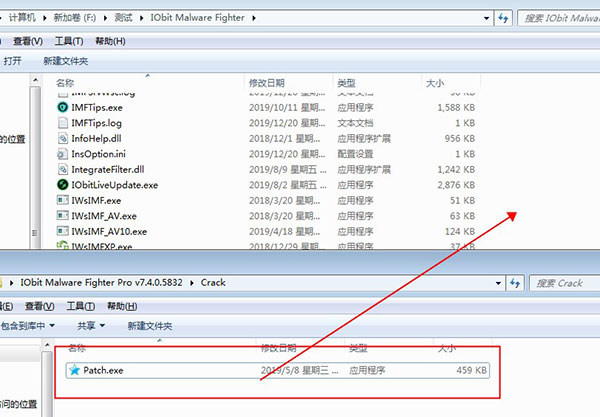Sort upper list by 修改日期 column
Screen dimensions: 600x417
click(x=267, y=83)
